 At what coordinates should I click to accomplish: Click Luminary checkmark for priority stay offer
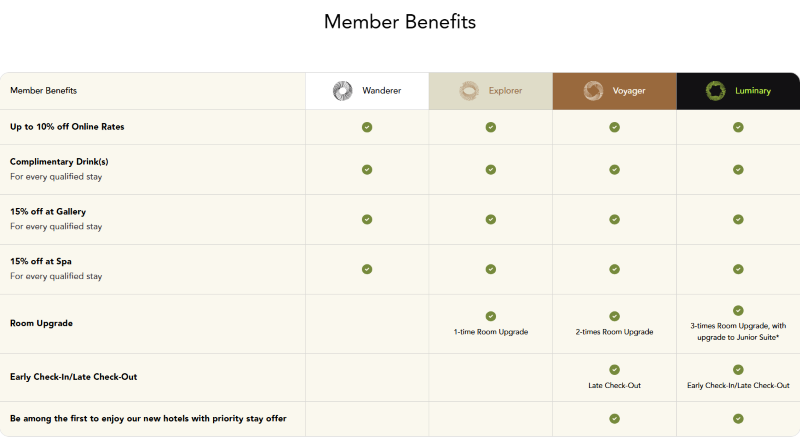click(738, 419)
